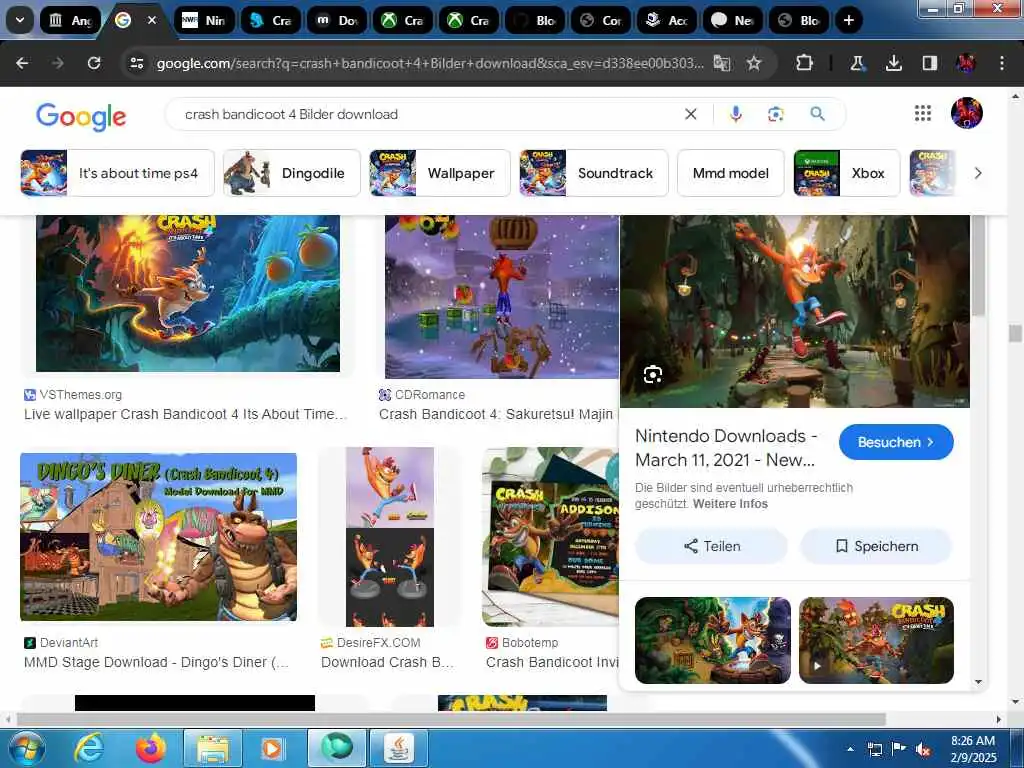
Task: Open browser profile avatar in toolbar
Action: 966,63
